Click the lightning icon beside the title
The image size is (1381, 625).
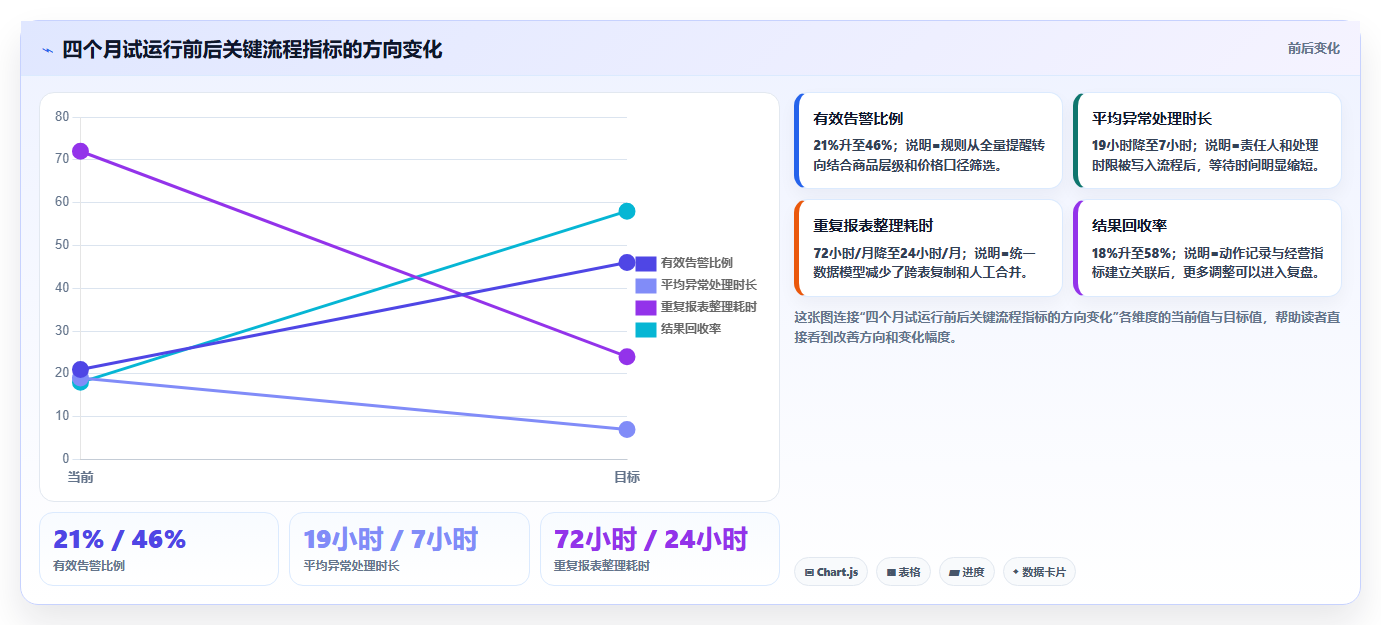pos(47,50)
